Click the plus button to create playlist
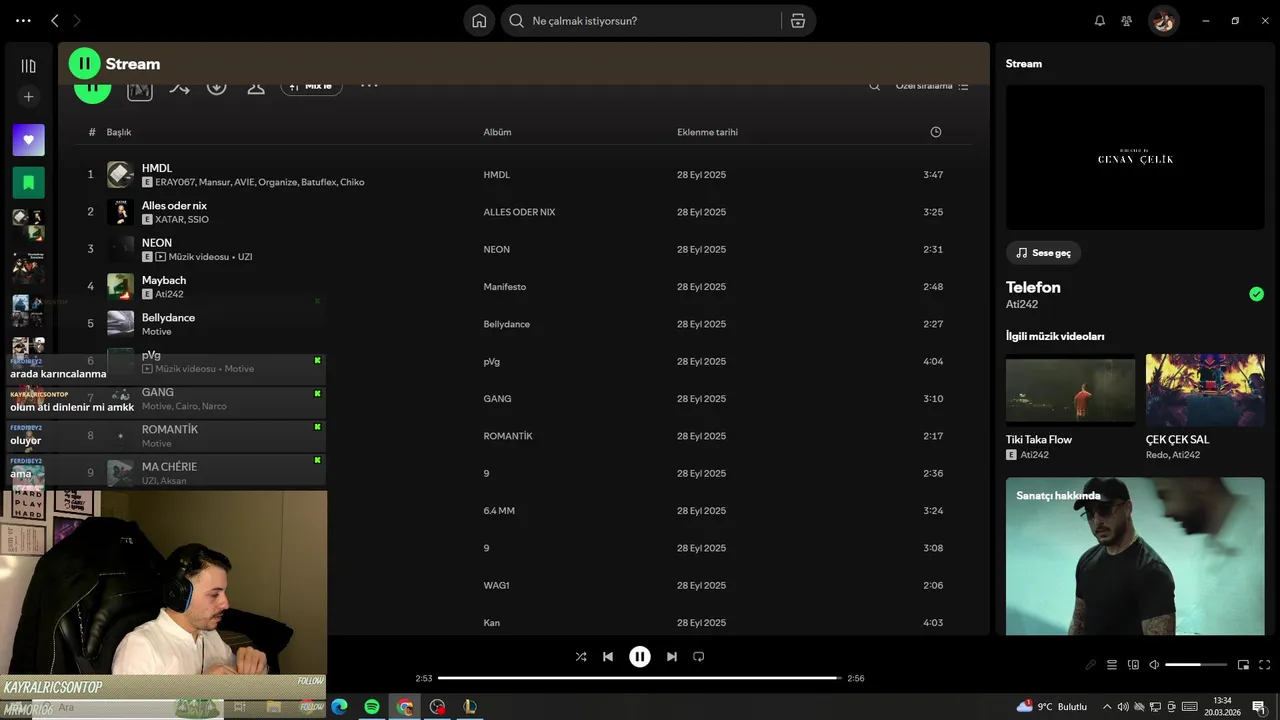Viewport: 1280px width, 720px height. [x=28, y=97]
